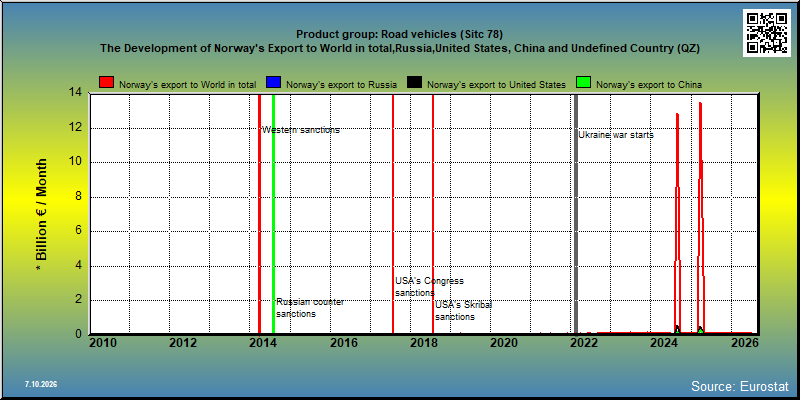Click the 2012 x-axis label
This screenshot has height=400, width=800.
pos(183,343)
